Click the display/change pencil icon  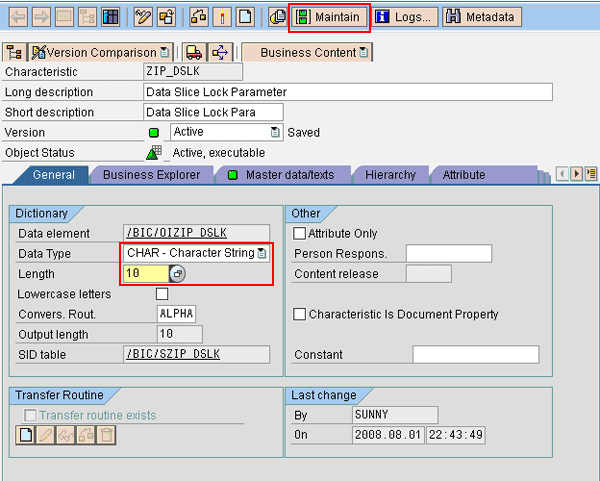click(x=142, y=17)
